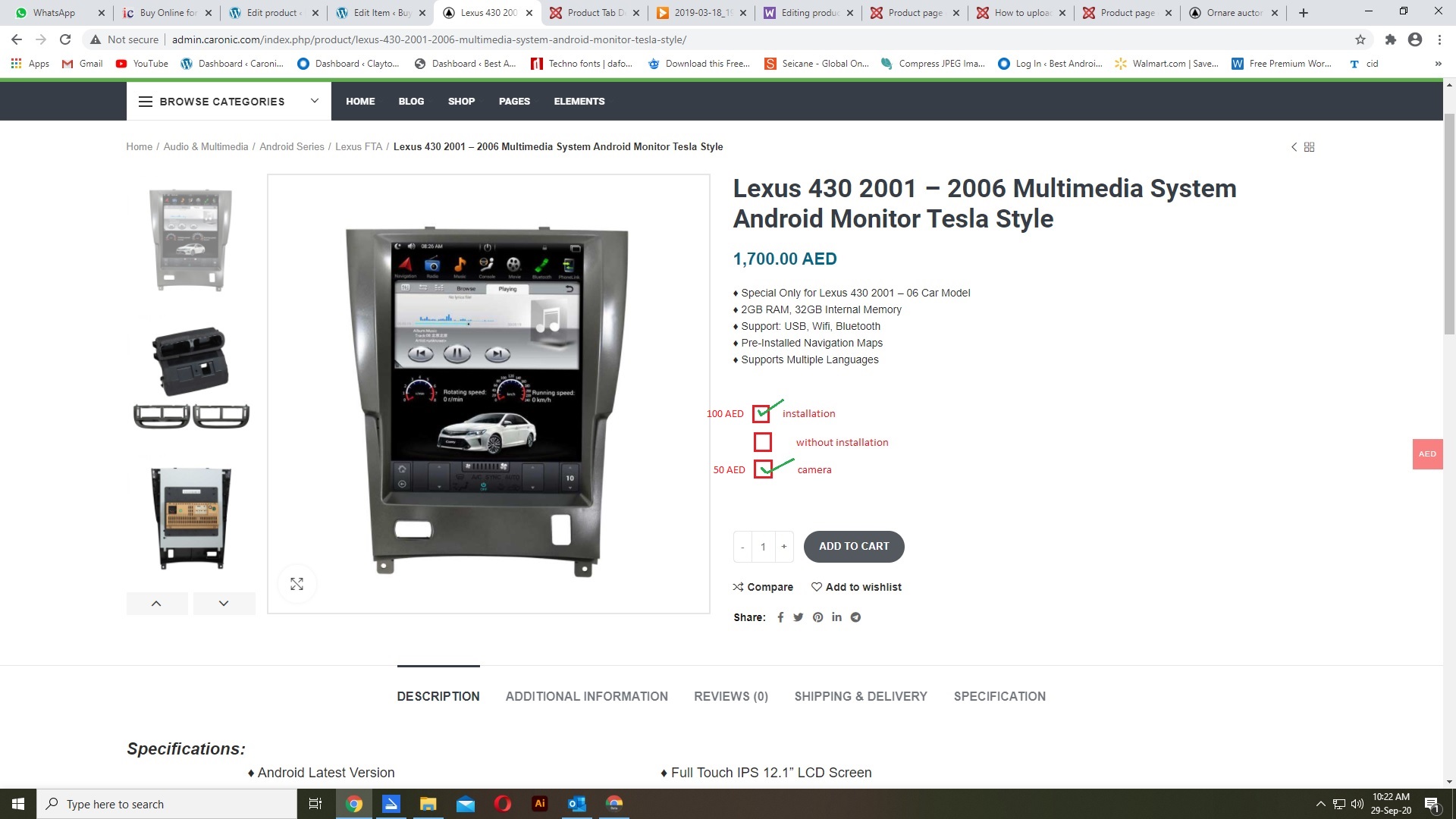Expand the Browse Categories dropdown
Screen dimensions: 1456x819
click(228, 102)
